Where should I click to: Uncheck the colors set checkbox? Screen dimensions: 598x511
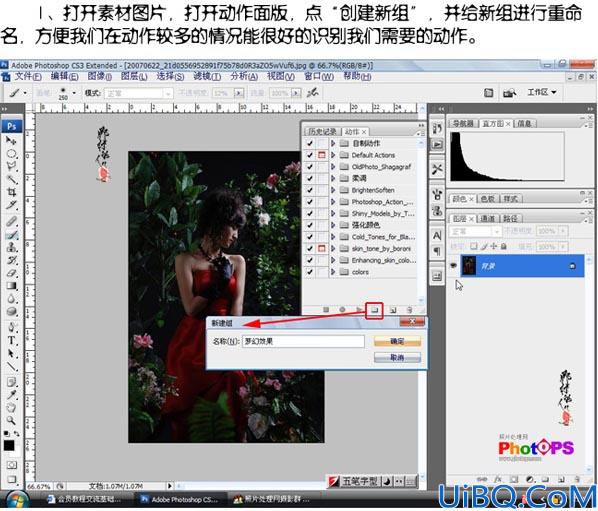click(310, 272)
